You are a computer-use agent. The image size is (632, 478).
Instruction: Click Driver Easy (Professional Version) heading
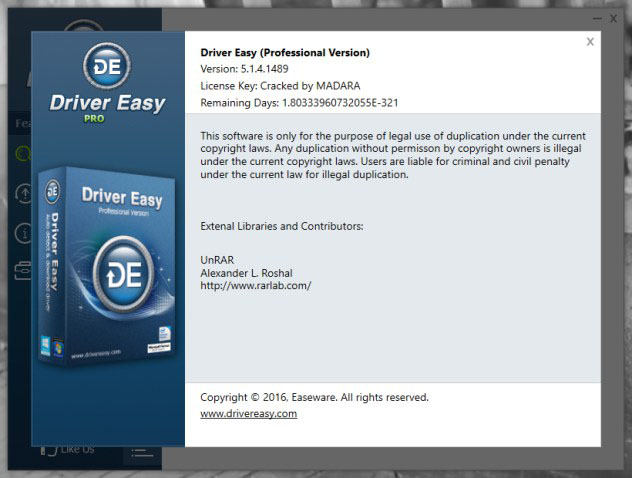click(285, 53)
